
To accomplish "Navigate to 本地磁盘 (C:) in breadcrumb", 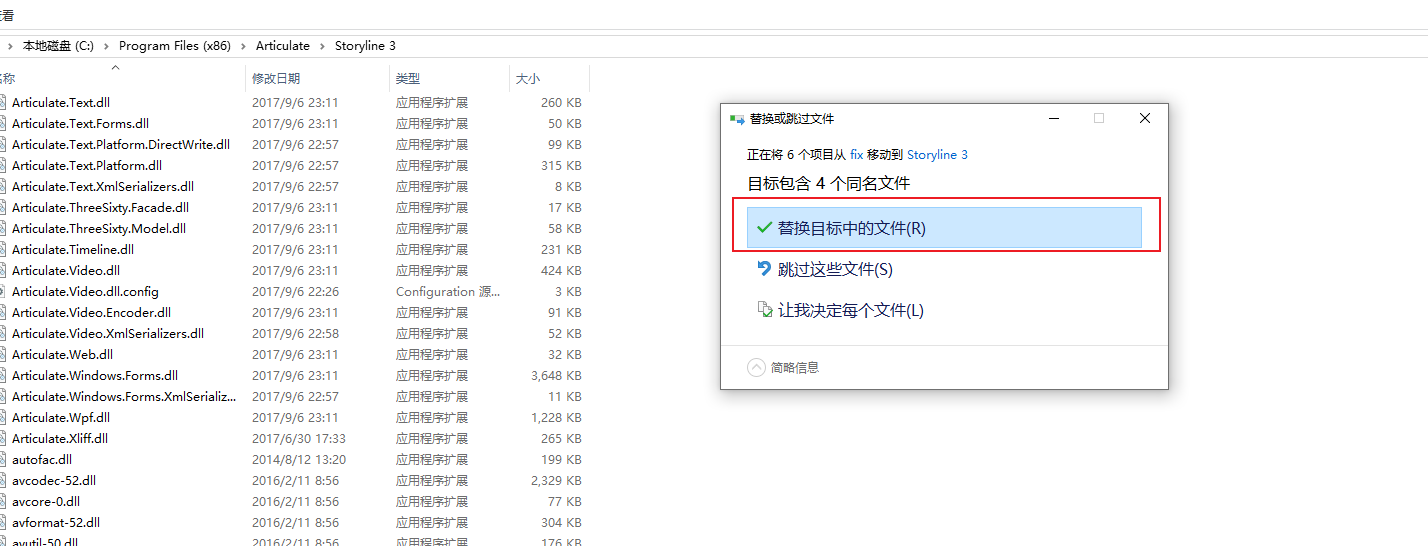I will pos(58,46).
